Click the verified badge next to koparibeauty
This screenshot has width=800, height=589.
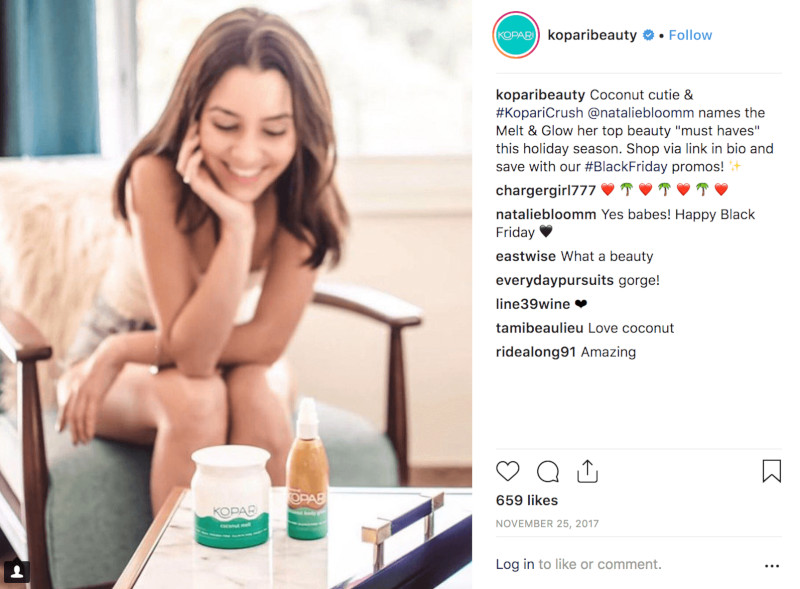648,35
